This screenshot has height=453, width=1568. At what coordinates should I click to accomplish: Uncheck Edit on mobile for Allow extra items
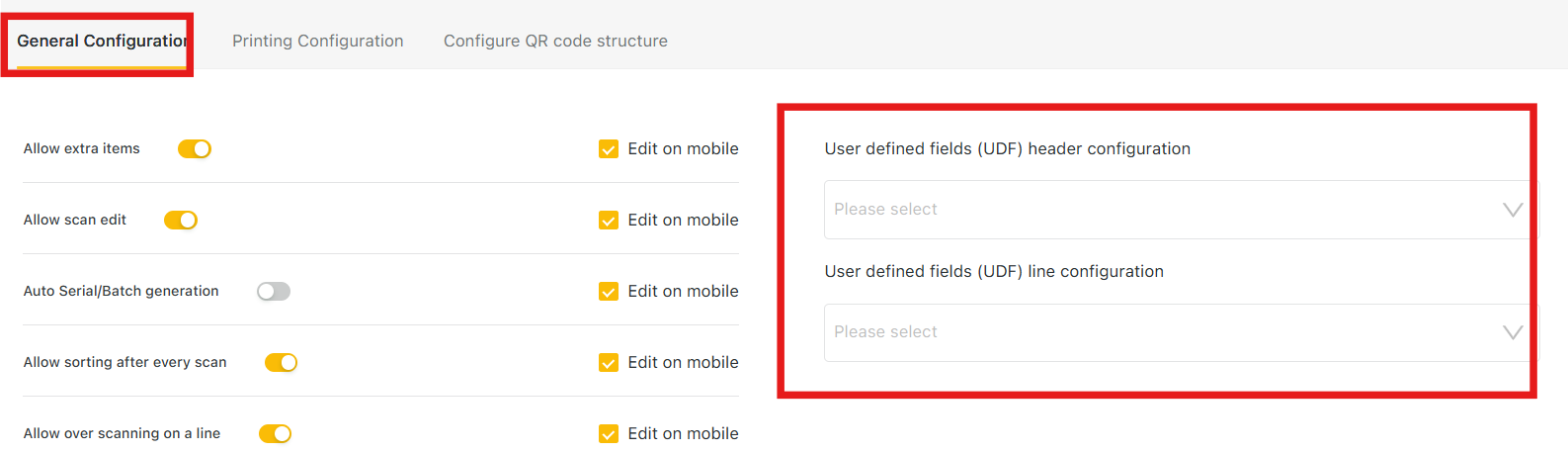click(x=609, y=149)
